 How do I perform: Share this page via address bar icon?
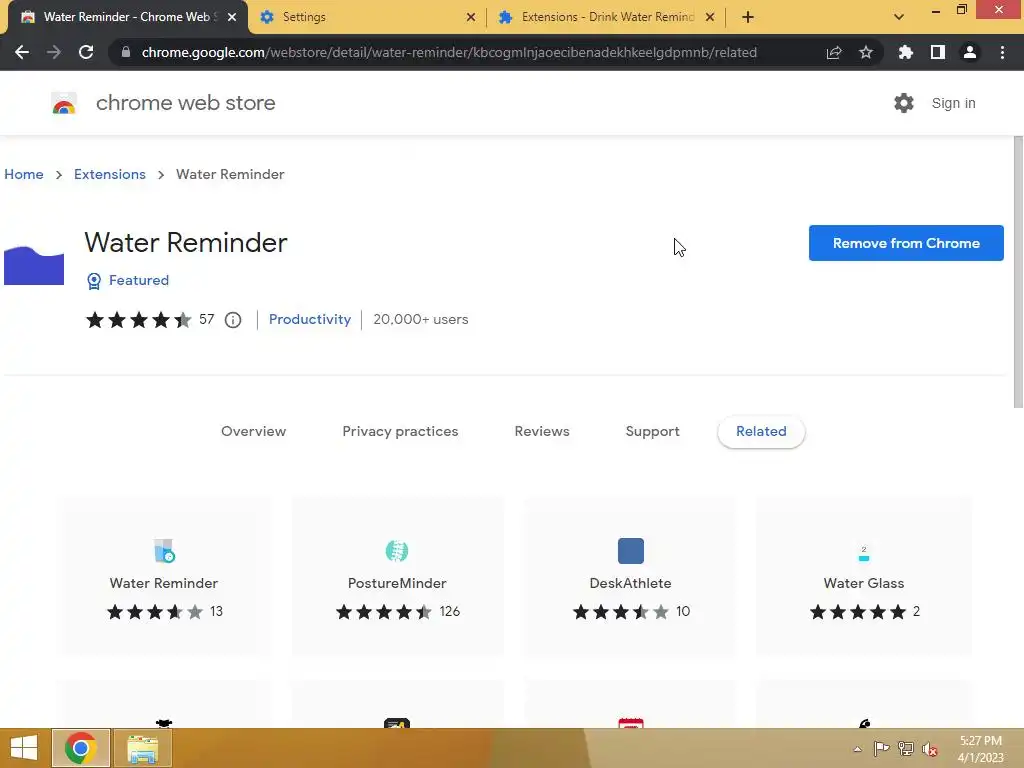pyautogui.click(x=834, y=52)
